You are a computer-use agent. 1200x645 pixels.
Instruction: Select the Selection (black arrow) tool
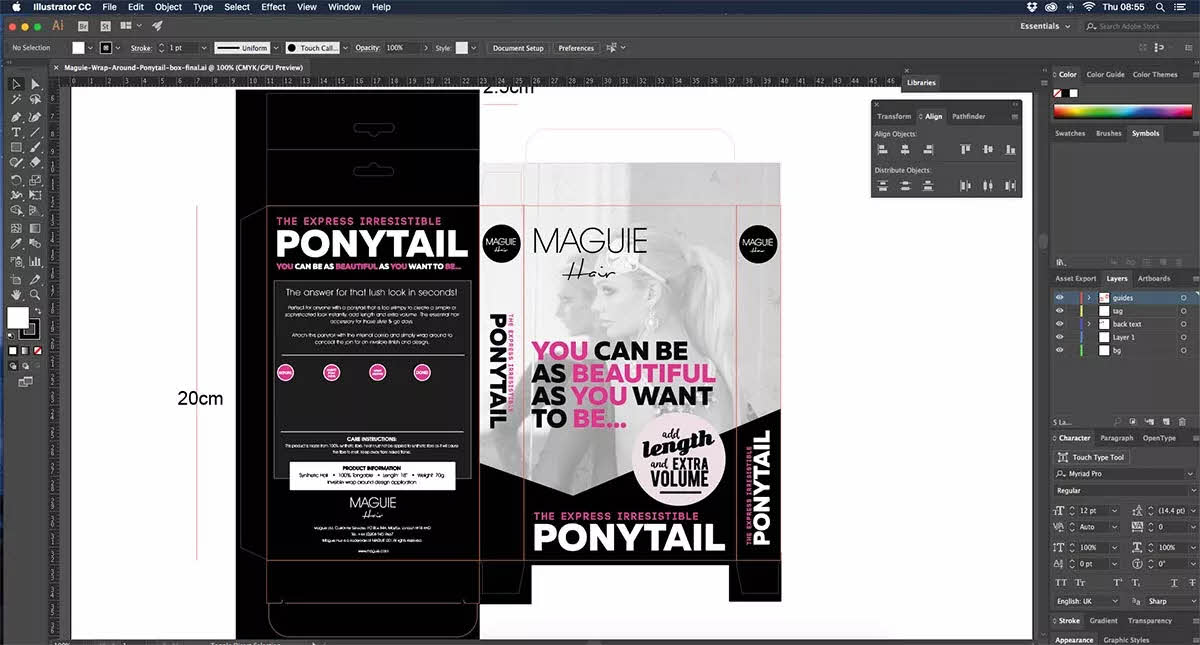coord(16,84)
